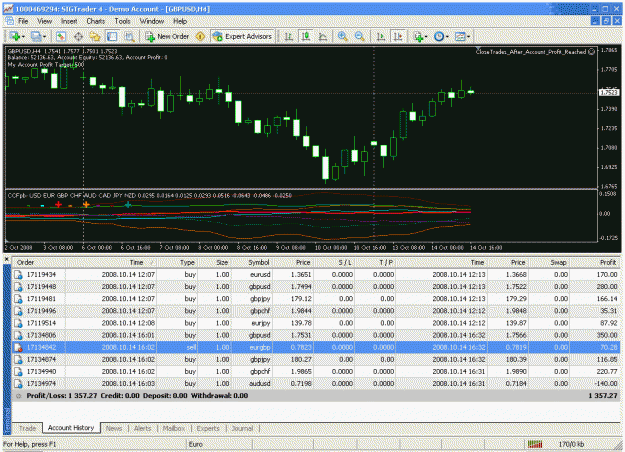Open the Navigator favorites folder icon
The height and width of the screenshot is (452, 625).
click(x=95, y=37)
